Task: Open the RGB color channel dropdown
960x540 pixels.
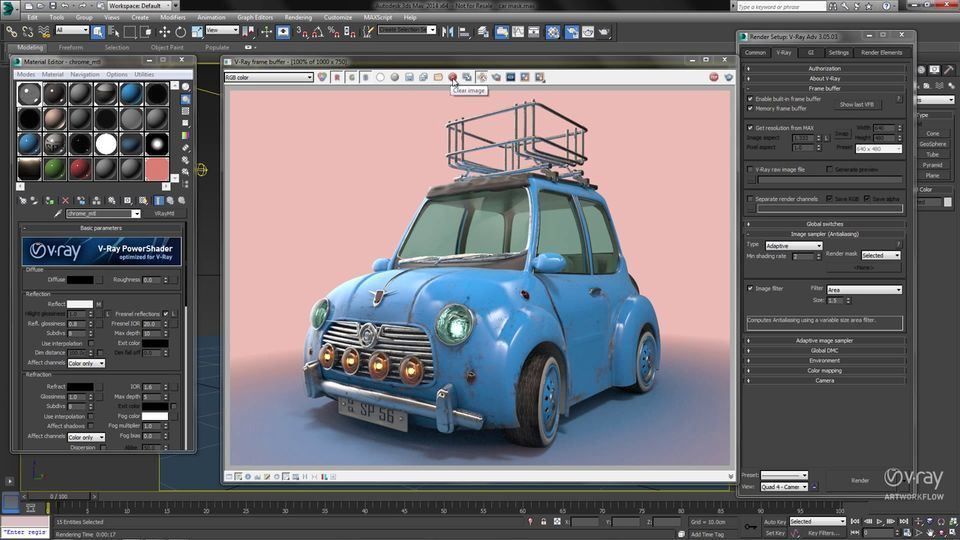Action: pyautogui.click(x=268, y=77)
